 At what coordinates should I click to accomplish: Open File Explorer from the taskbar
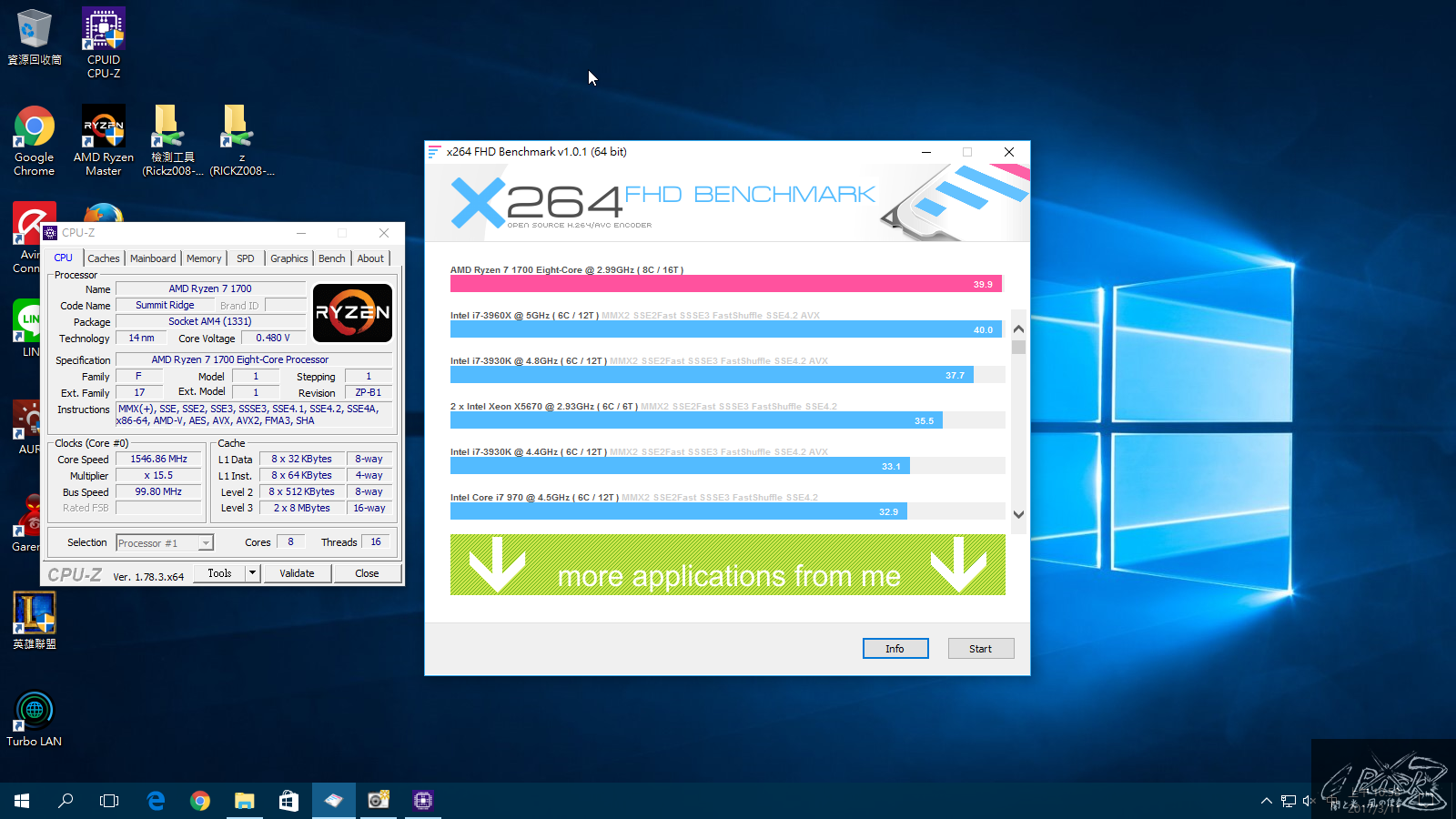(244, 801)
